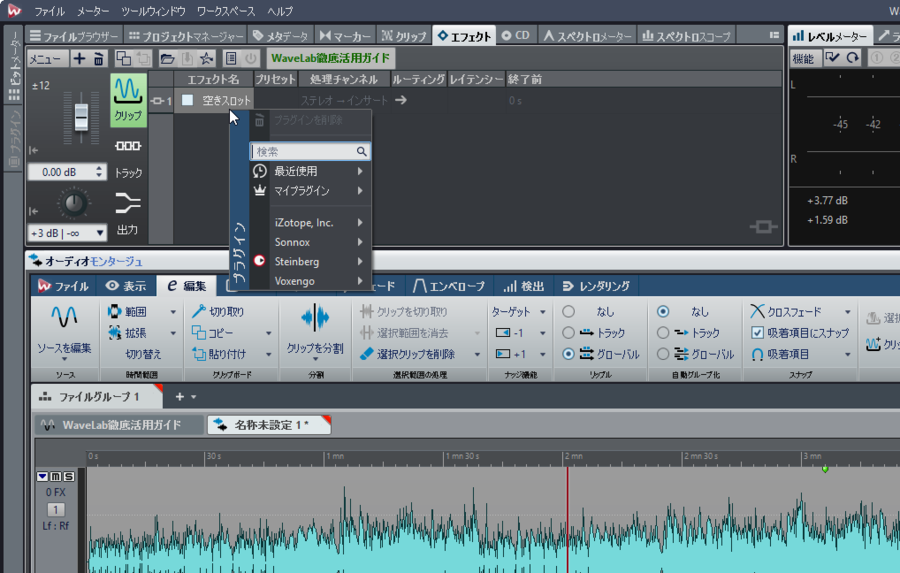Screen dimensions: 900x573
Task: Click the コピー clipboard button
Action: 213,333
